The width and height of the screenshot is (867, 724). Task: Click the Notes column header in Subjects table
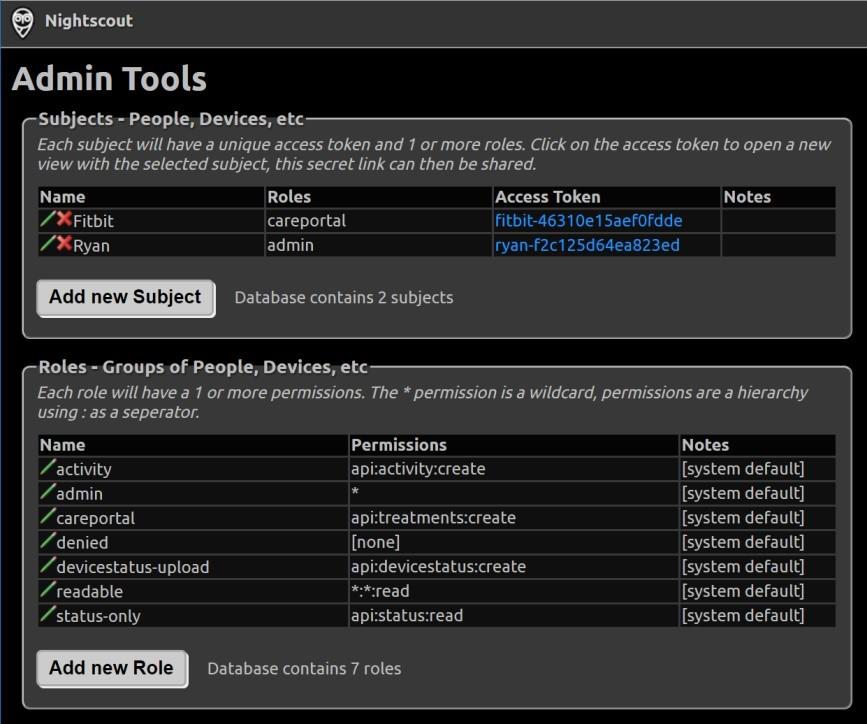pyautogui.click(x=747, y=197)
